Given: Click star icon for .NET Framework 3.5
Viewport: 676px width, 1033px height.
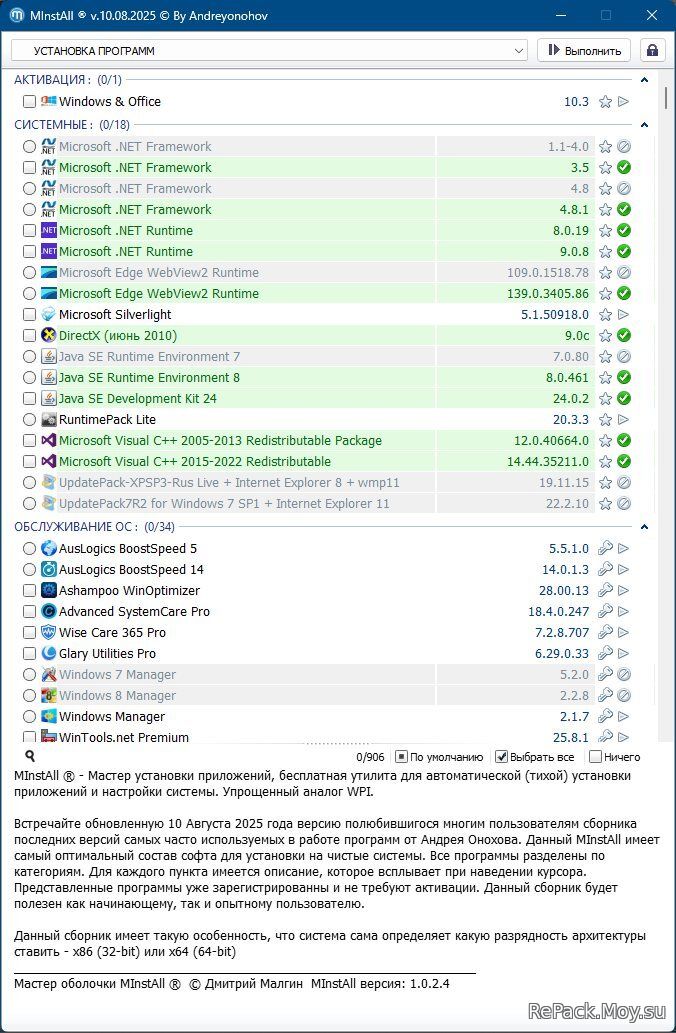Looking at the screenshot, I should click(x=605, y=167).
